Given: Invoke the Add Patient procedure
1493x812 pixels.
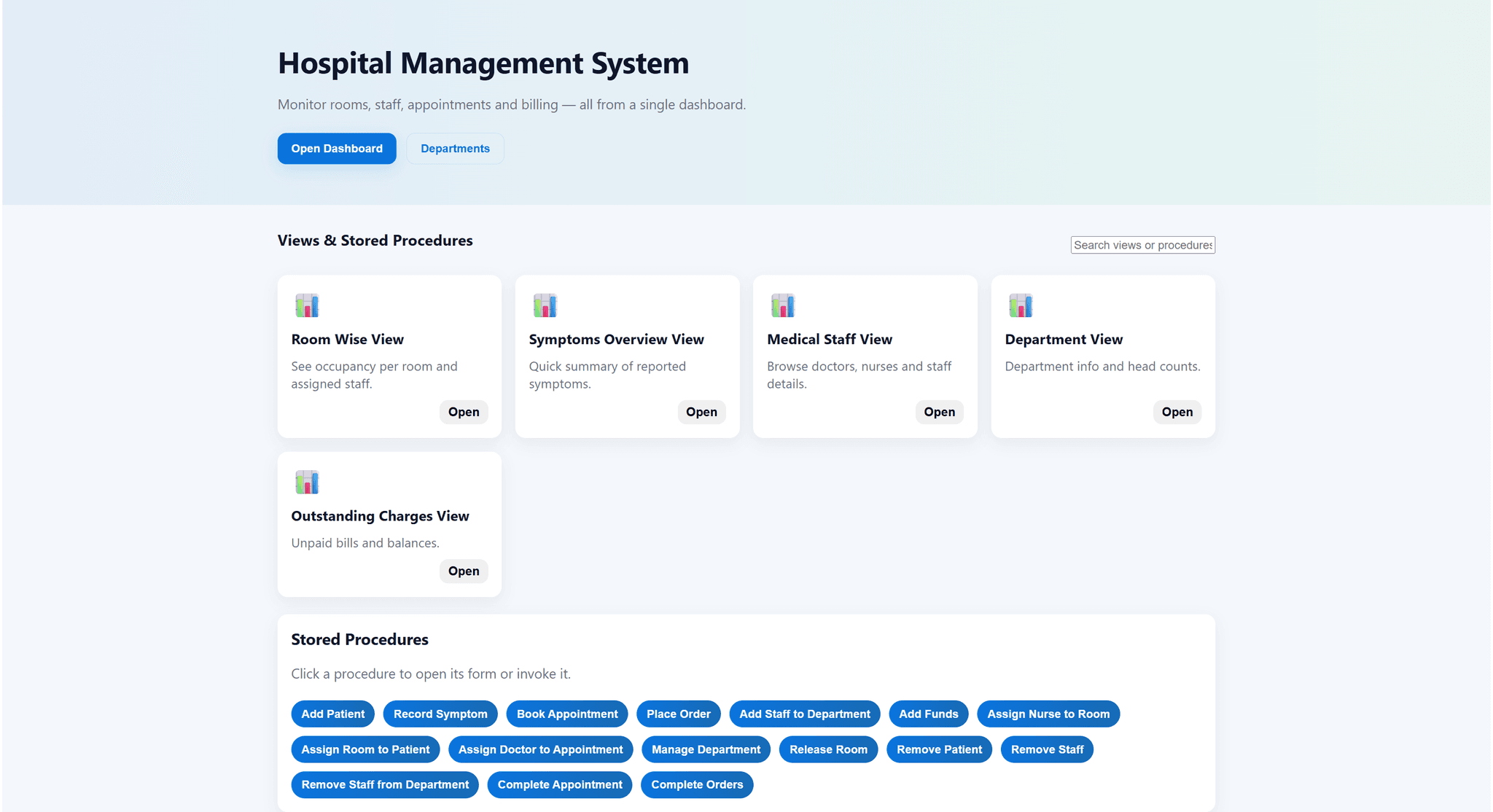Looking at the screenshot, I should pyautogui.click(x=333, y=714).
